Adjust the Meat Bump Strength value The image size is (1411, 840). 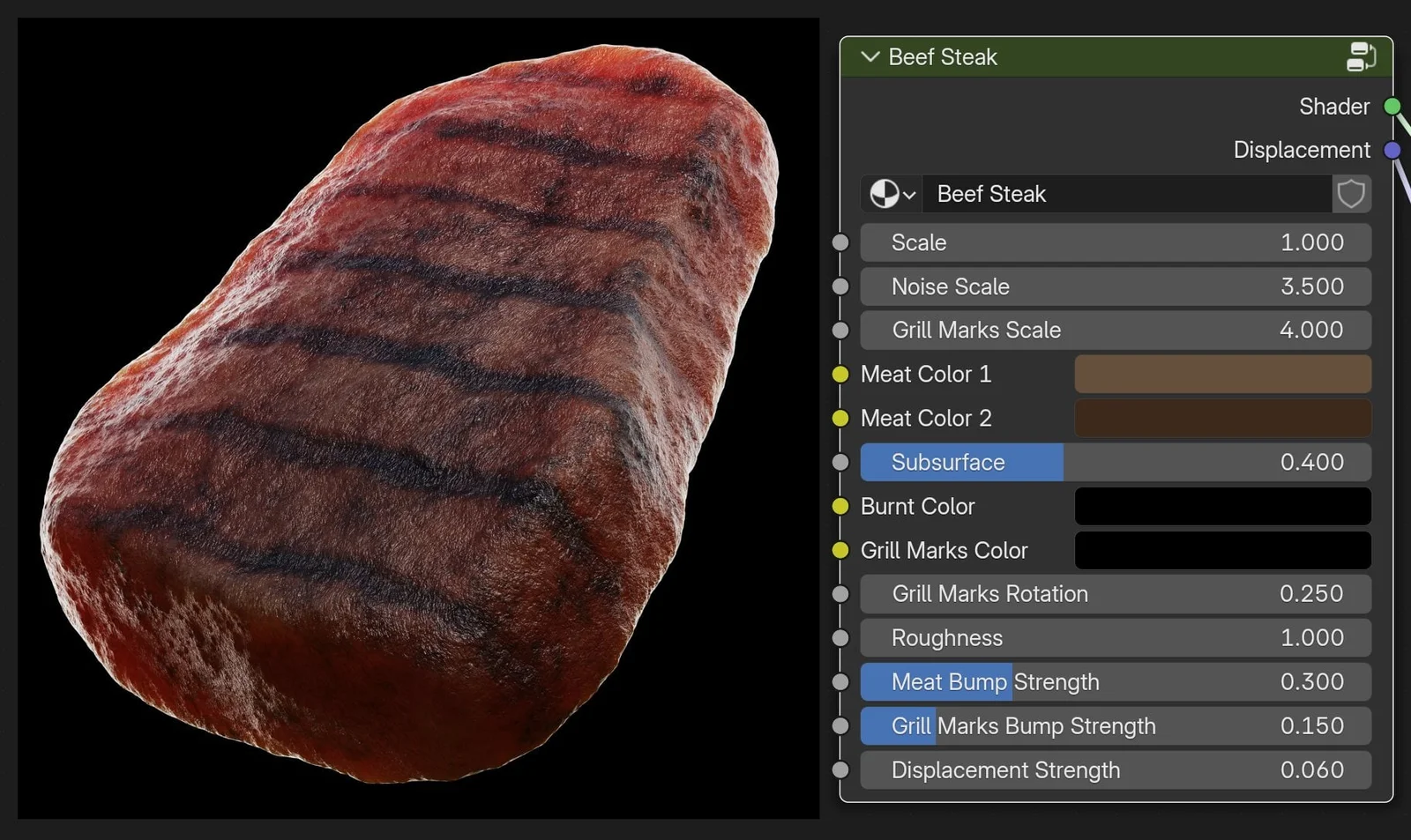tap(1116, 681)
